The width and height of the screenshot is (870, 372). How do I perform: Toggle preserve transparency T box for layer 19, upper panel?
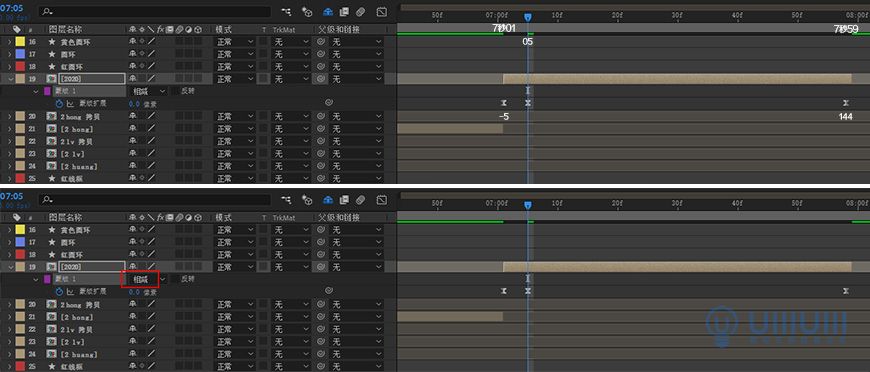click(264, 79)
